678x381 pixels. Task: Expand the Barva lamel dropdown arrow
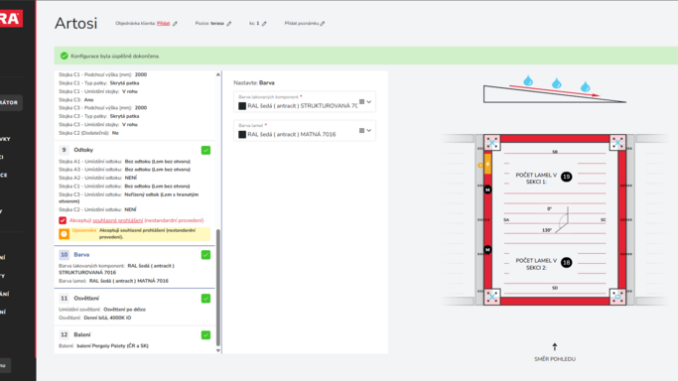click(369, 131)
